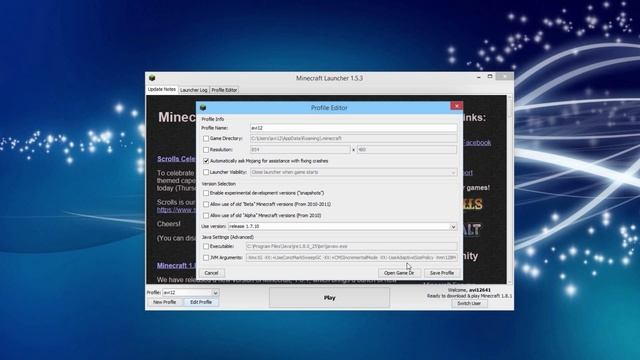
Task: Click the Edit Profile button
Action: (x=201, y=302)
